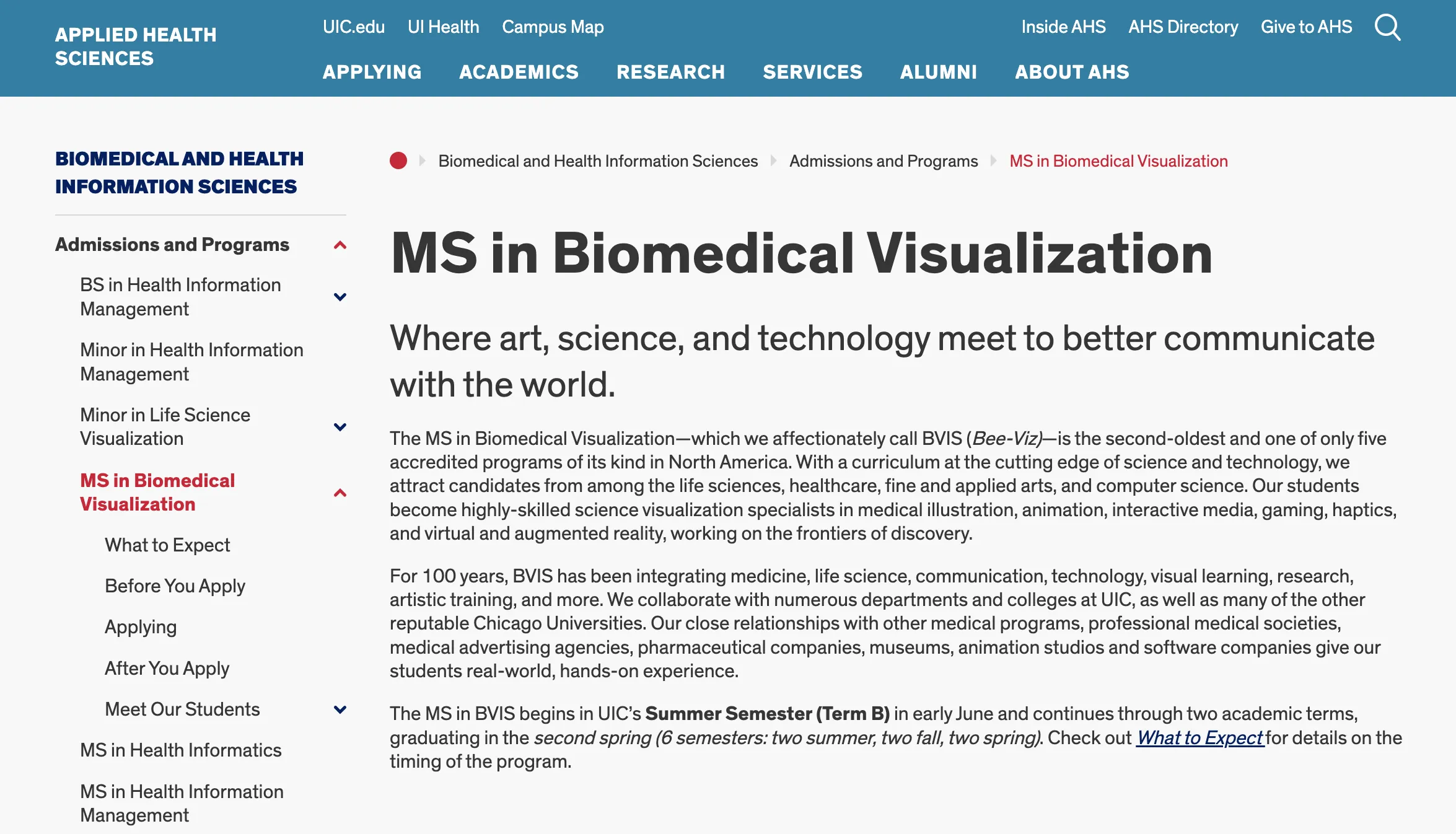Expand the Meet Our Students submenu
Image resolution: width=1456 pixels, height=834 pixels.
click(x=340, y=709)
